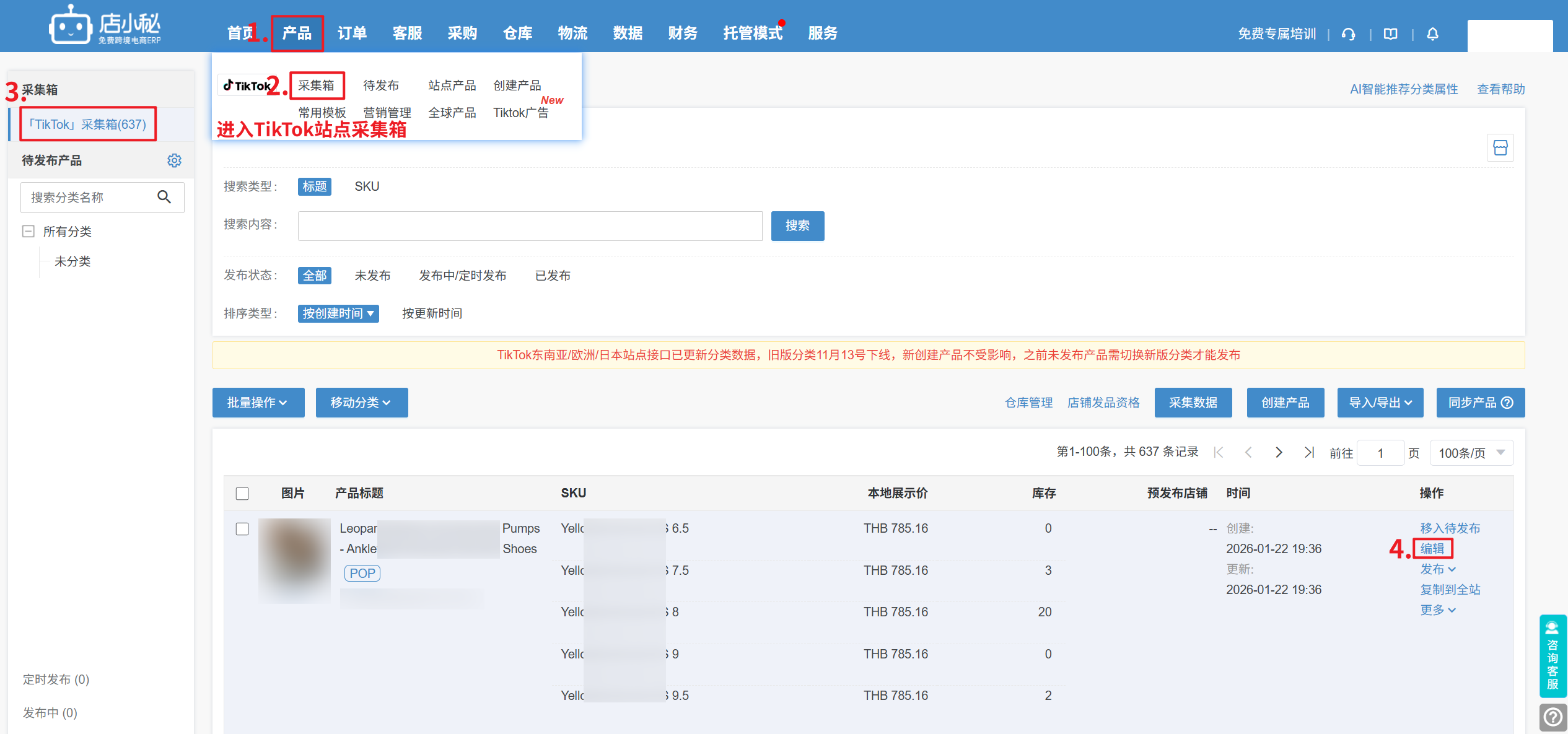Filter by 未发布 status tab
This screenshot has height=734, width=1568.
click(372, 276)
